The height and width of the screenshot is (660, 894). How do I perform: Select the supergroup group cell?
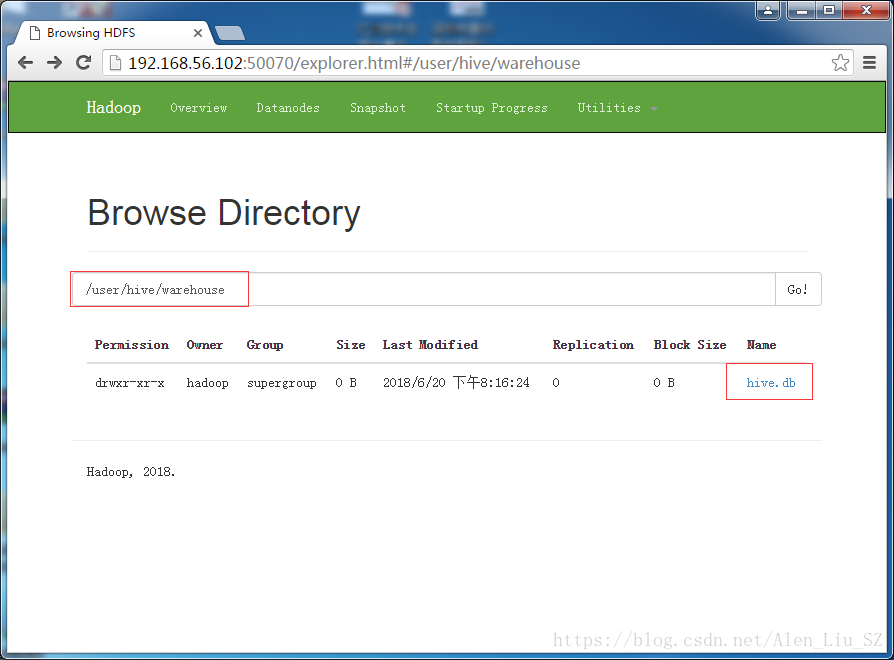click(282, 383)
